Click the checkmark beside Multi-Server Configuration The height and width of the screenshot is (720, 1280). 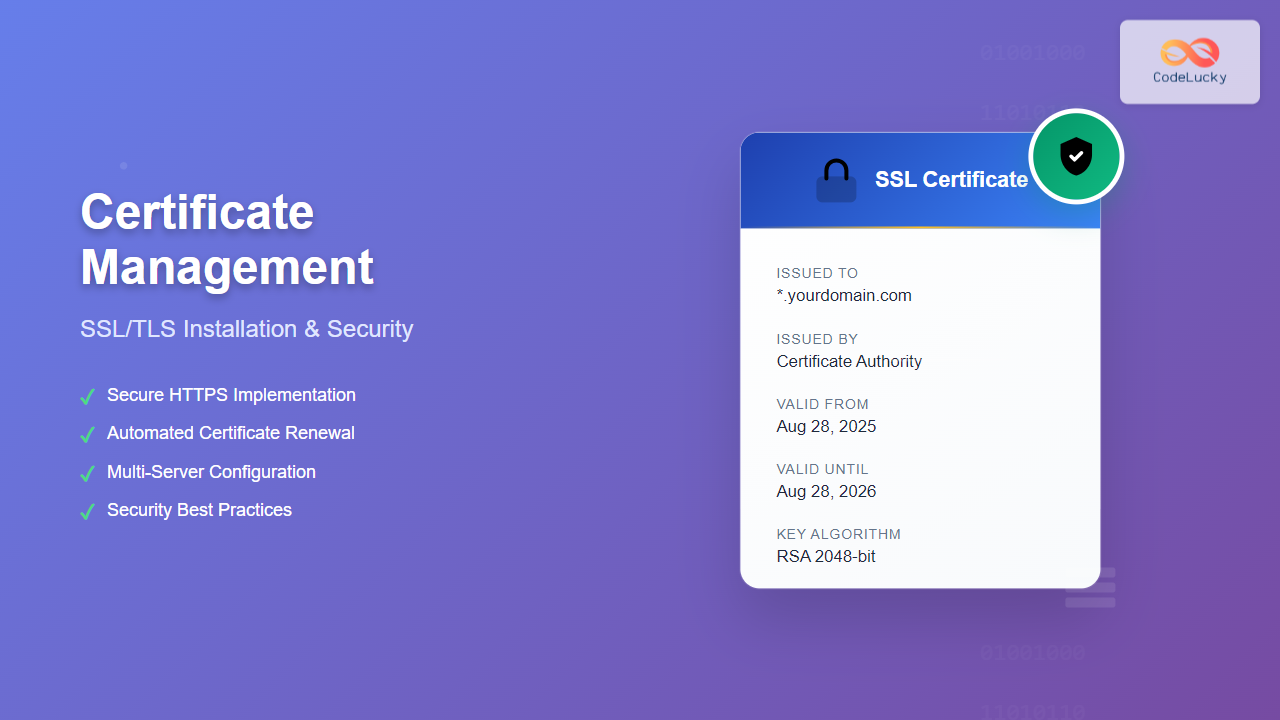tap(87, 473)
